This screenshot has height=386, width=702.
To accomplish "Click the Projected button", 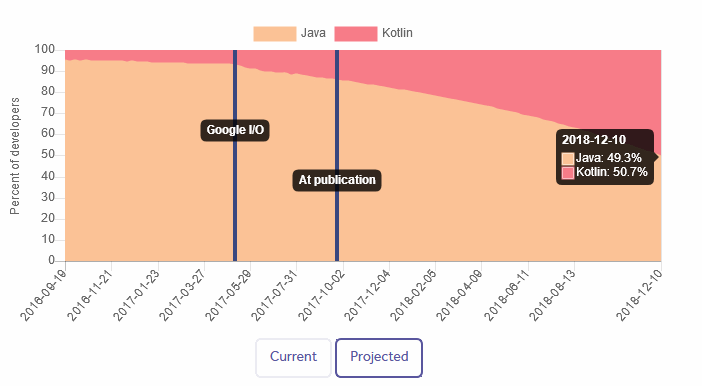I will point(379,357).
